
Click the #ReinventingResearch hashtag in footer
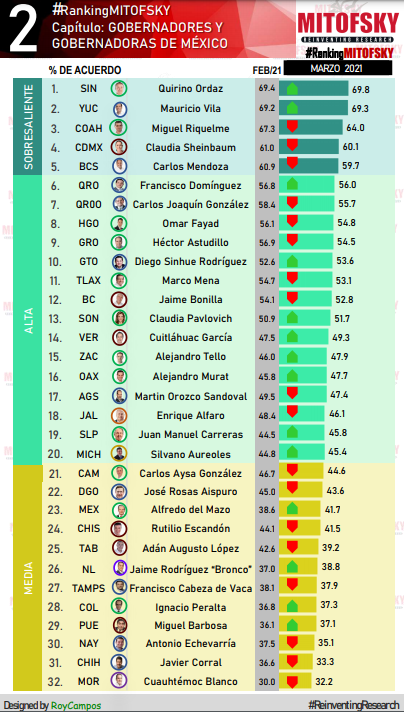click(x=353, y=705)
